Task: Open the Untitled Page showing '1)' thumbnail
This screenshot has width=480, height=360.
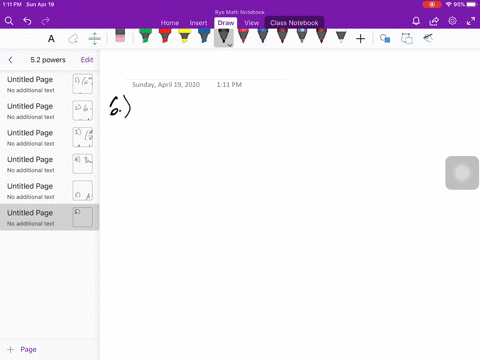Action: pyautogui.click(x=50, y=84)
